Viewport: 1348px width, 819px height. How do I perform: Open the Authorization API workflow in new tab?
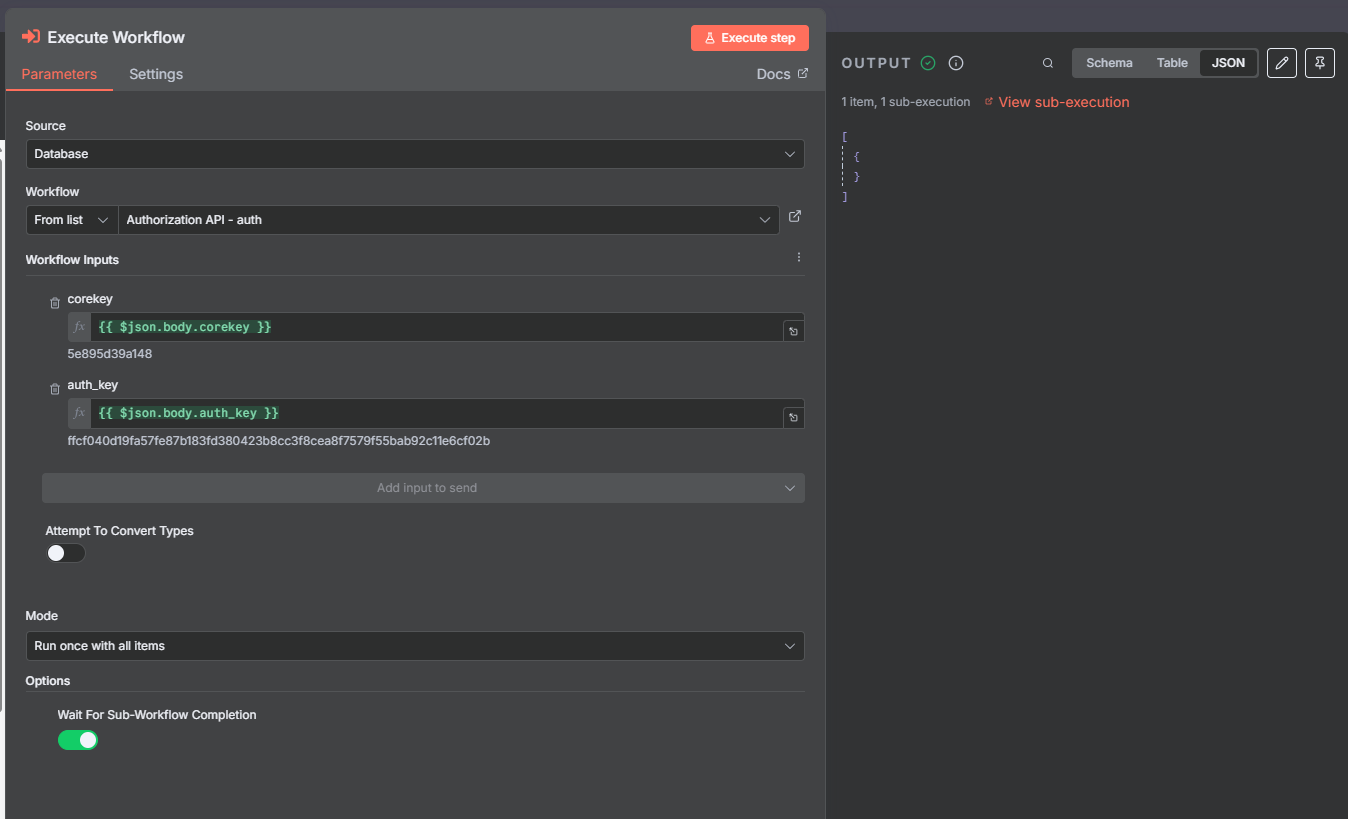pos(794,216)
